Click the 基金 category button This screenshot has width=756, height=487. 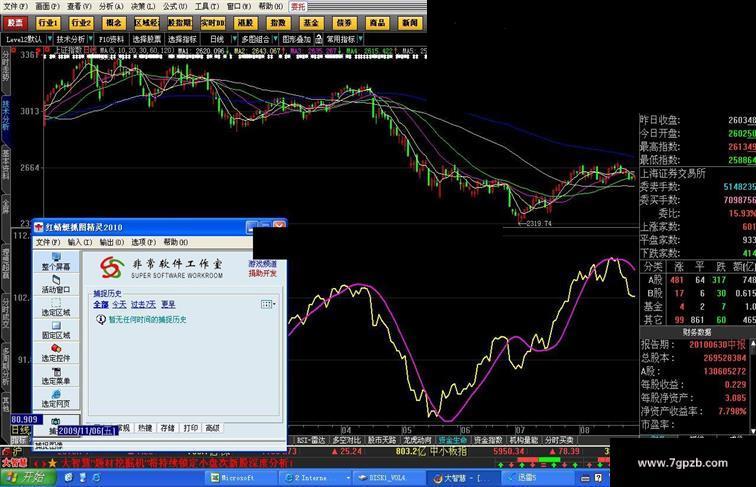311,23
